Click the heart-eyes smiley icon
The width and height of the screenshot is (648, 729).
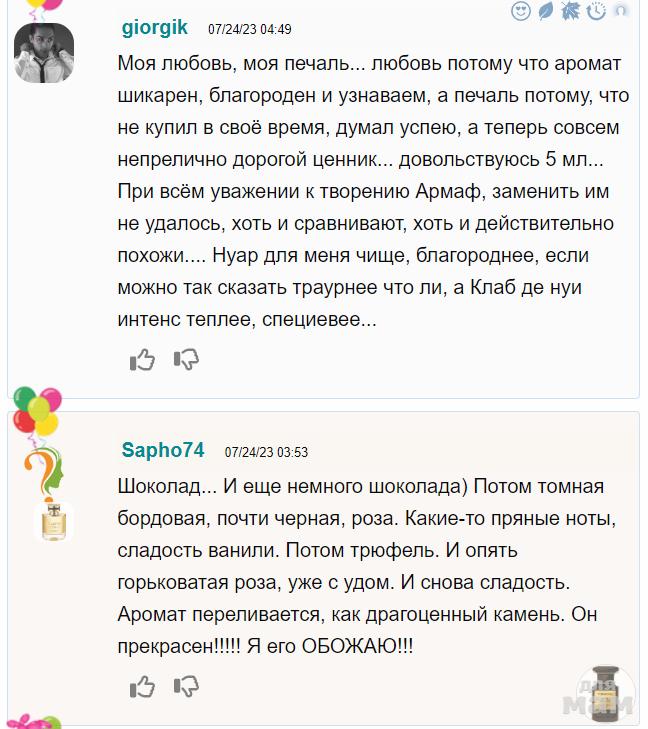521,11
